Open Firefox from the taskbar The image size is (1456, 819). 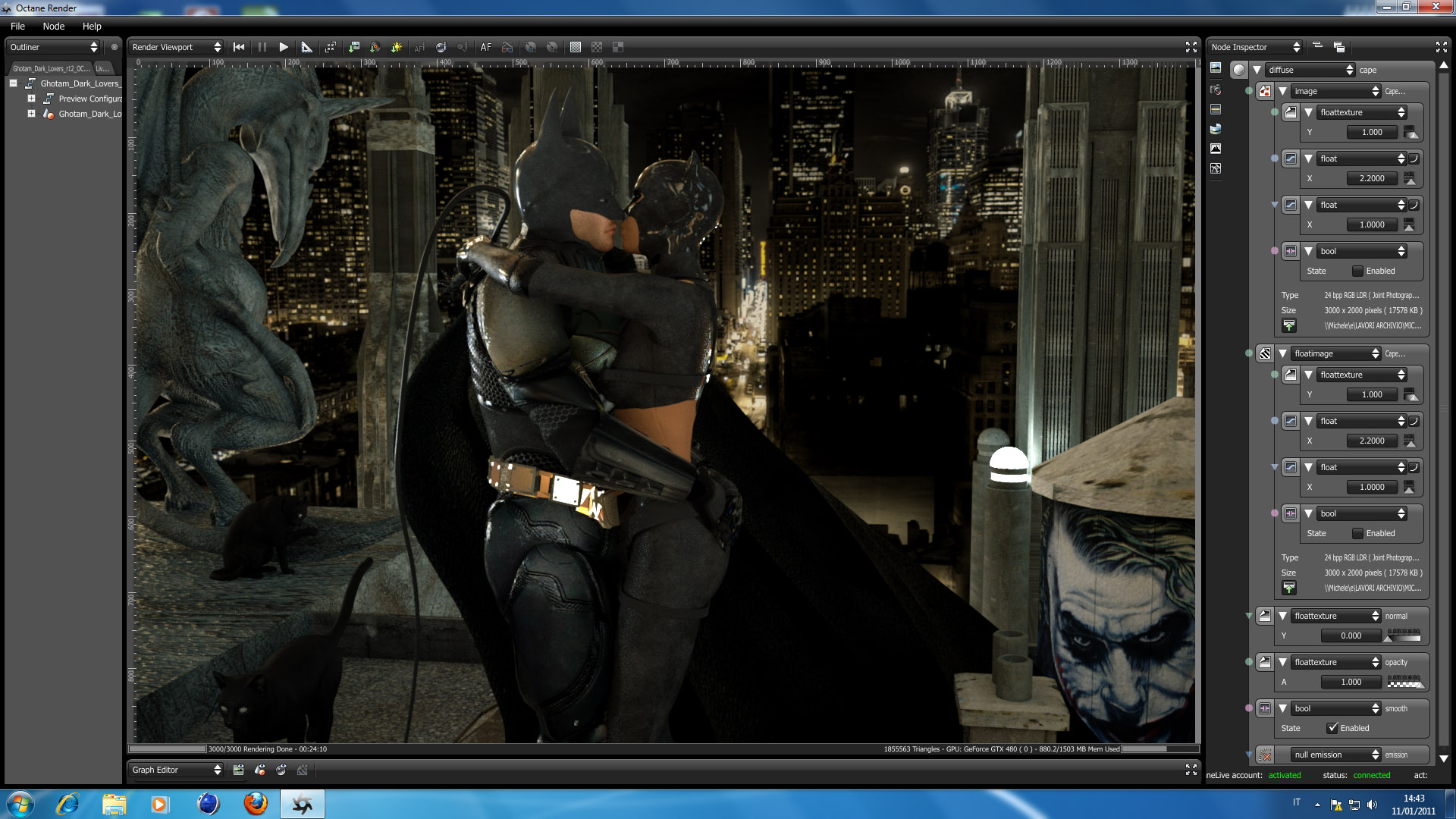click(x=256, y=804)
